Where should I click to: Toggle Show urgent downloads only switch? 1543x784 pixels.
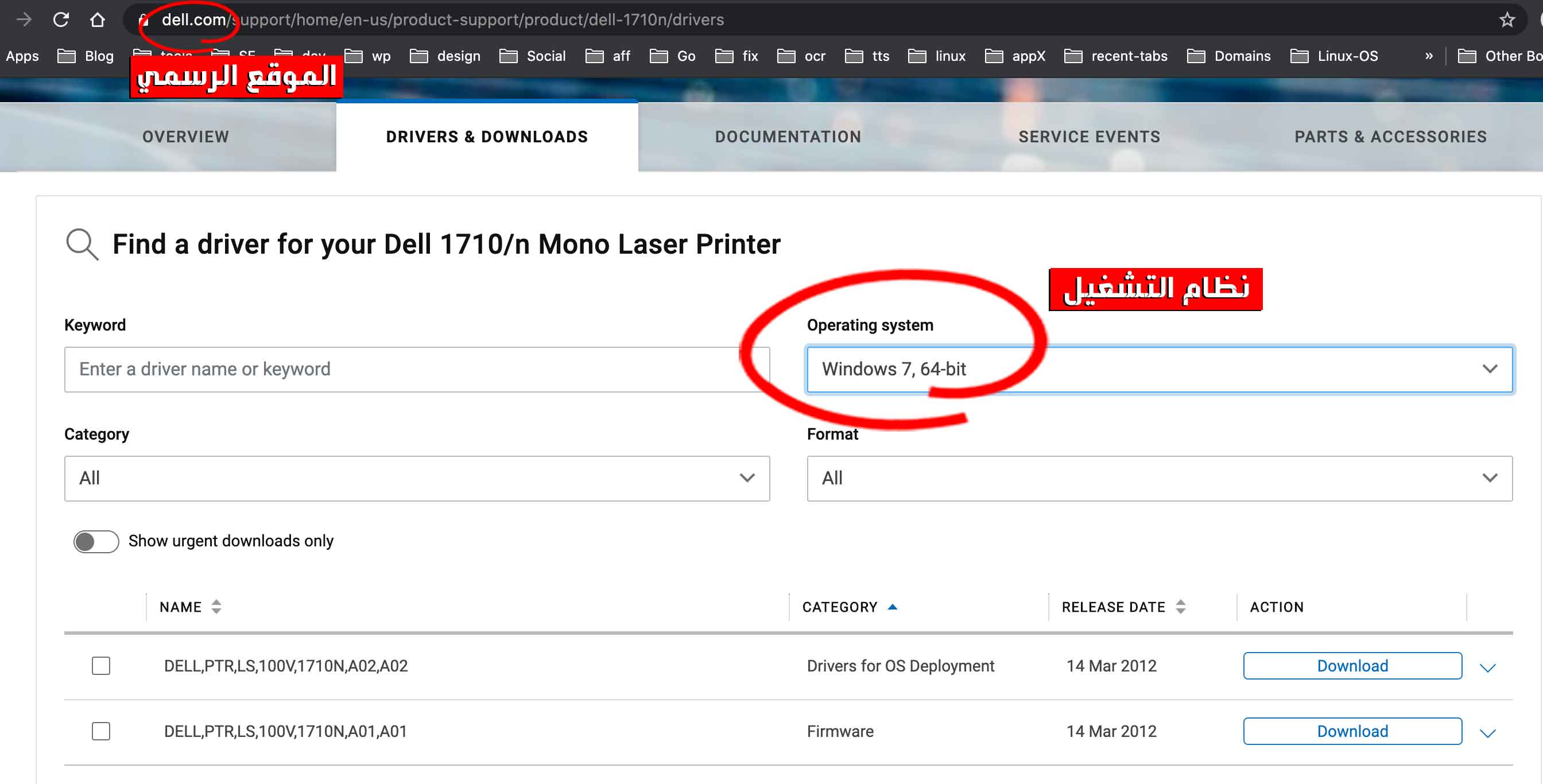point(96,541)
